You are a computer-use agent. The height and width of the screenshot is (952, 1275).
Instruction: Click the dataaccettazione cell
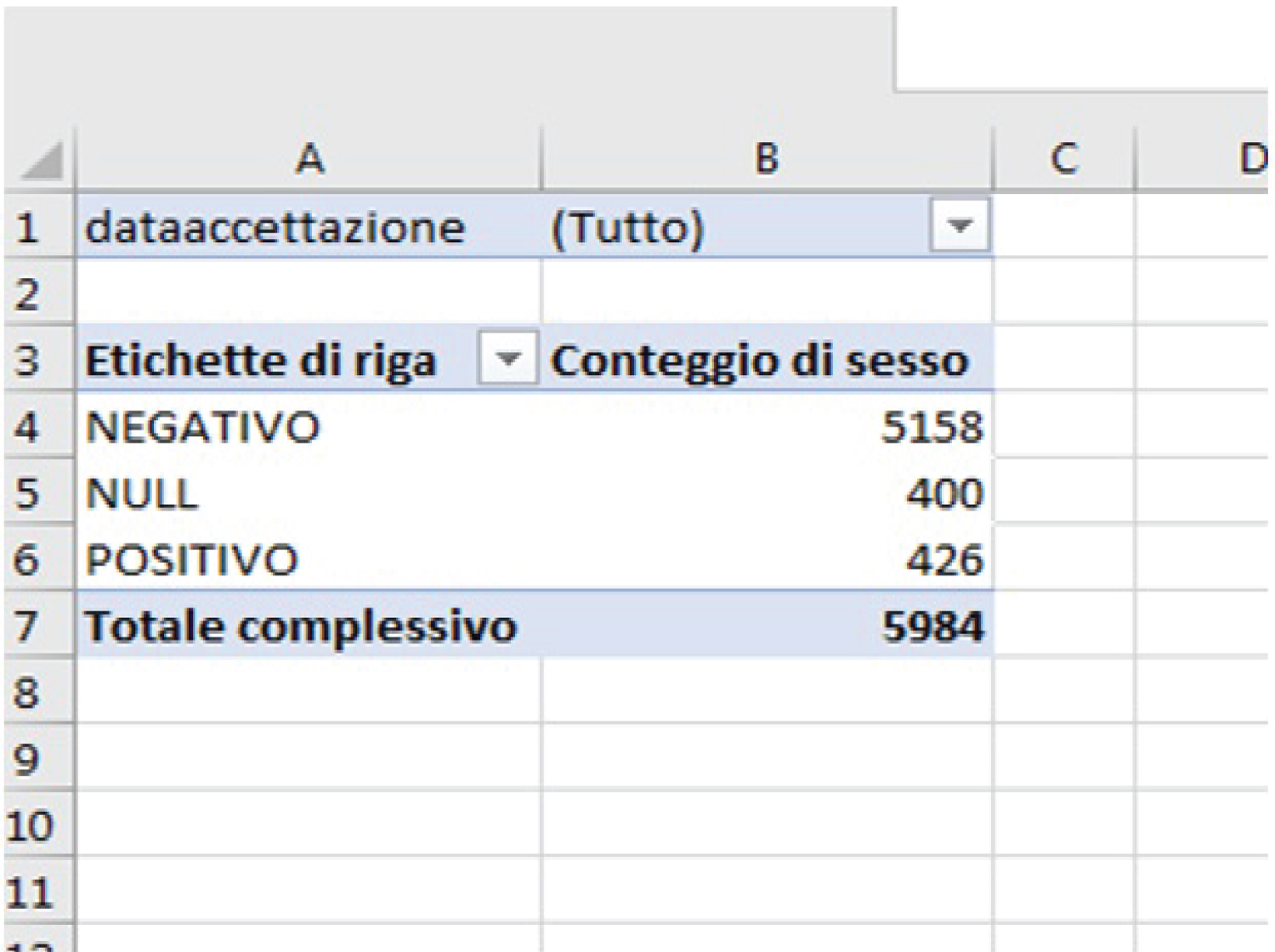pos(275,228)
